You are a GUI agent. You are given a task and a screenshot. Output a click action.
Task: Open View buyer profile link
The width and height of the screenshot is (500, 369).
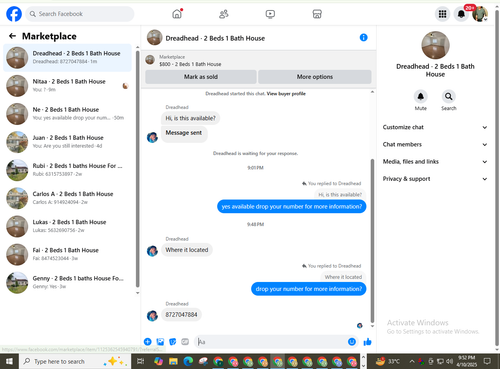point(286,94)
